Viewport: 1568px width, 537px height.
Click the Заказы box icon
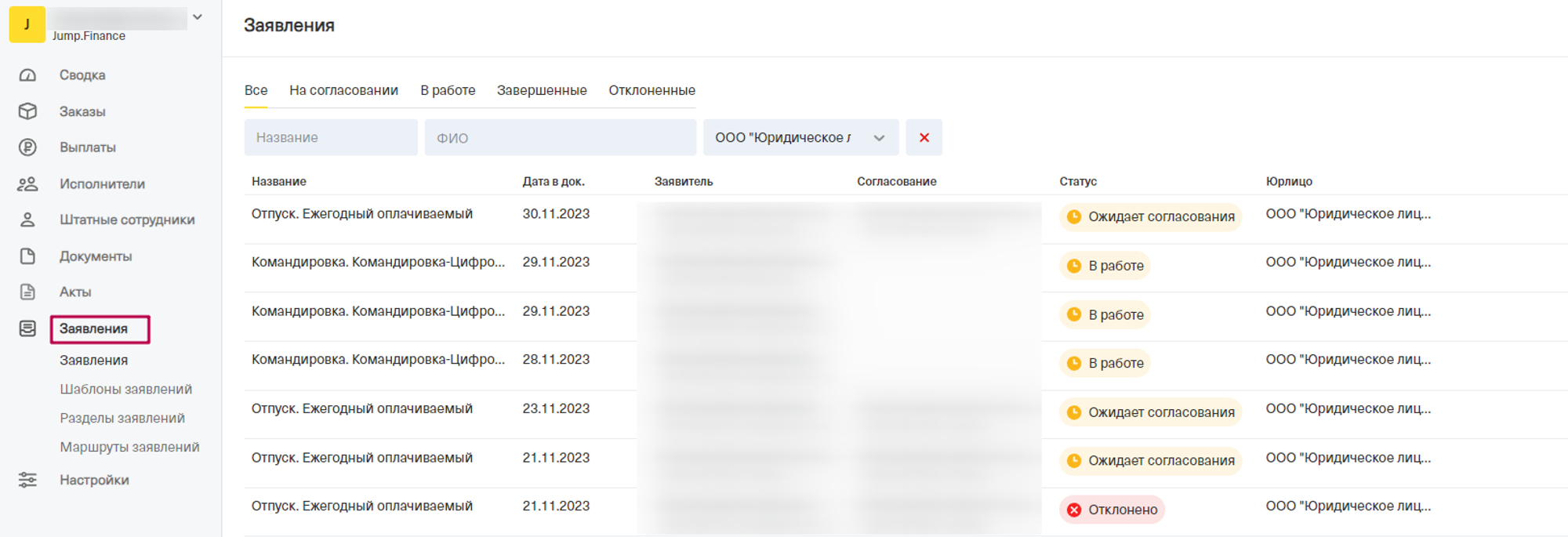27,111
